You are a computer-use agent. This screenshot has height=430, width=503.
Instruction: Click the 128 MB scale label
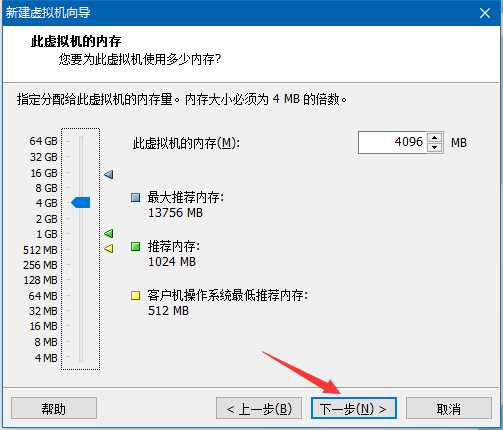[40, 280]
